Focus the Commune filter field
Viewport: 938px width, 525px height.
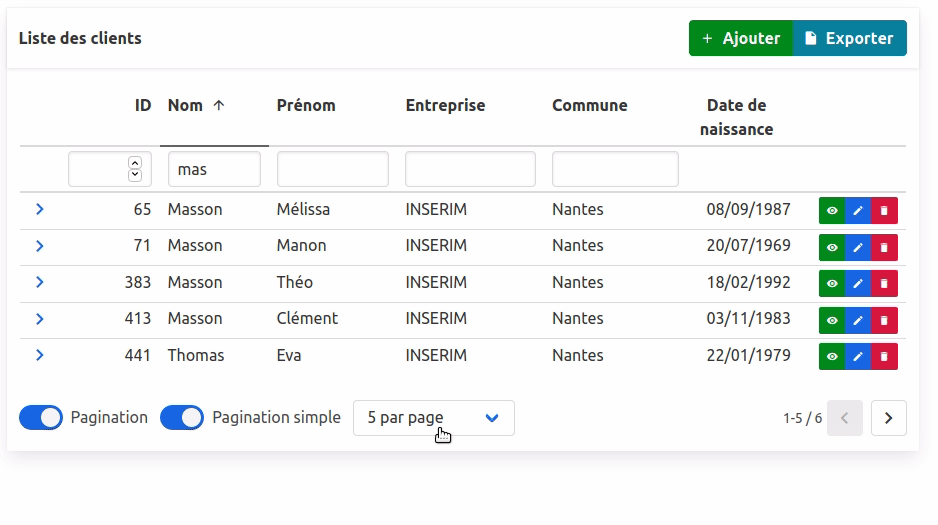pos(615,169)
